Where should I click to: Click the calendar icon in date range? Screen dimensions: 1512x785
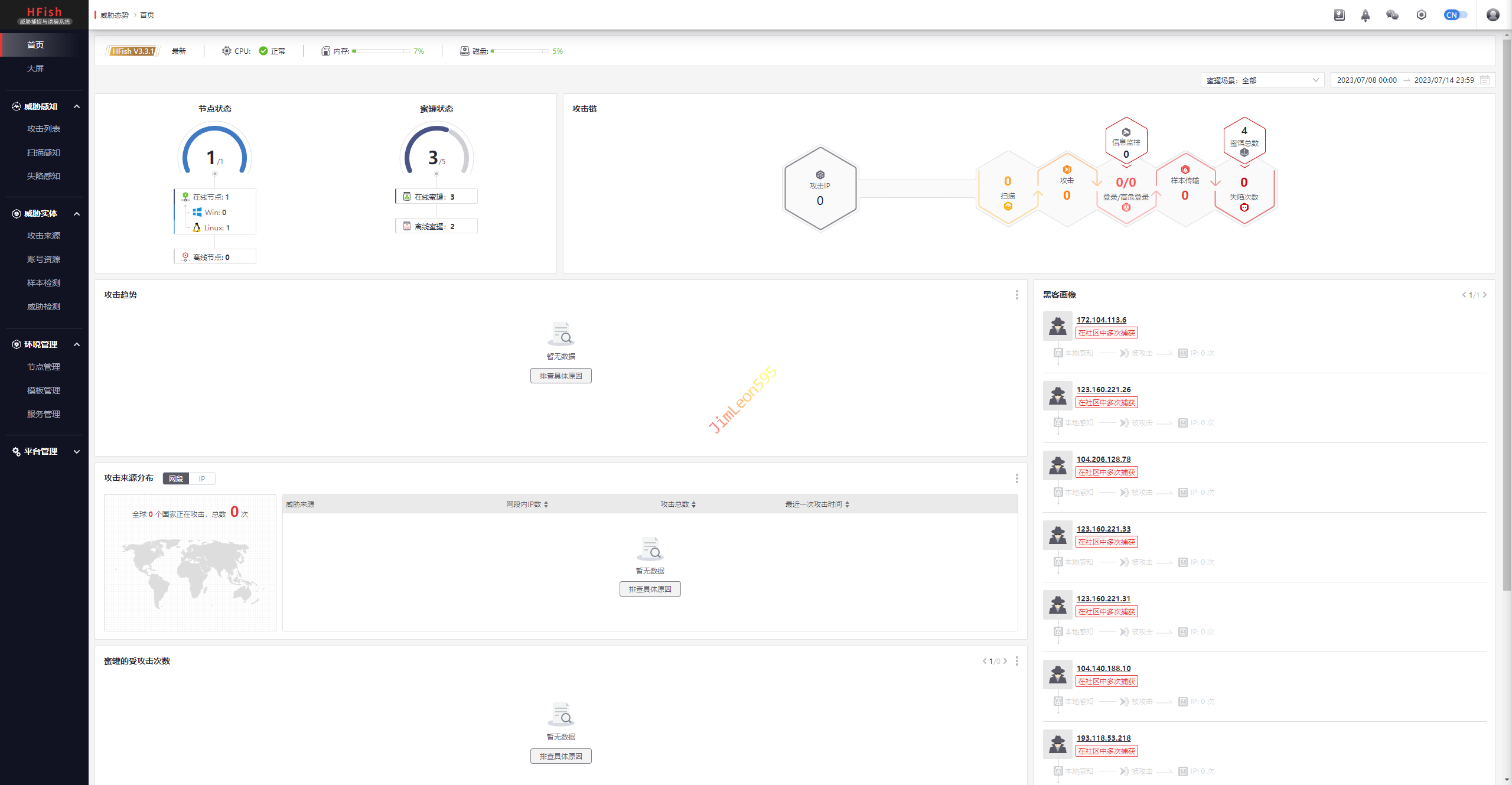[1485, 80]
